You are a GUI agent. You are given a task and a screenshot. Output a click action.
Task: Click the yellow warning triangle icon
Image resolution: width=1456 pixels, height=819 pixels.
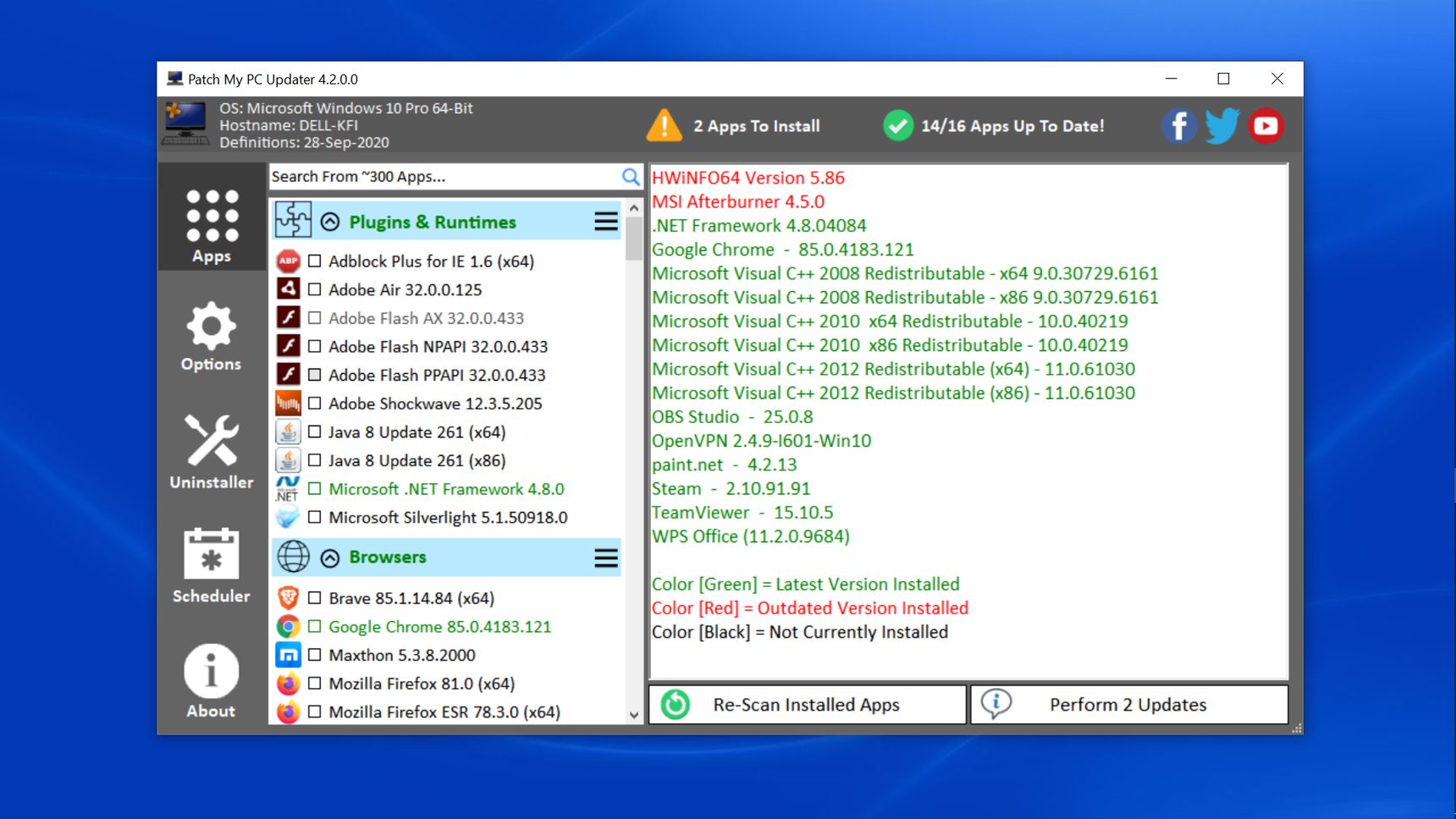pyautogui.click(x=665, y=125)
